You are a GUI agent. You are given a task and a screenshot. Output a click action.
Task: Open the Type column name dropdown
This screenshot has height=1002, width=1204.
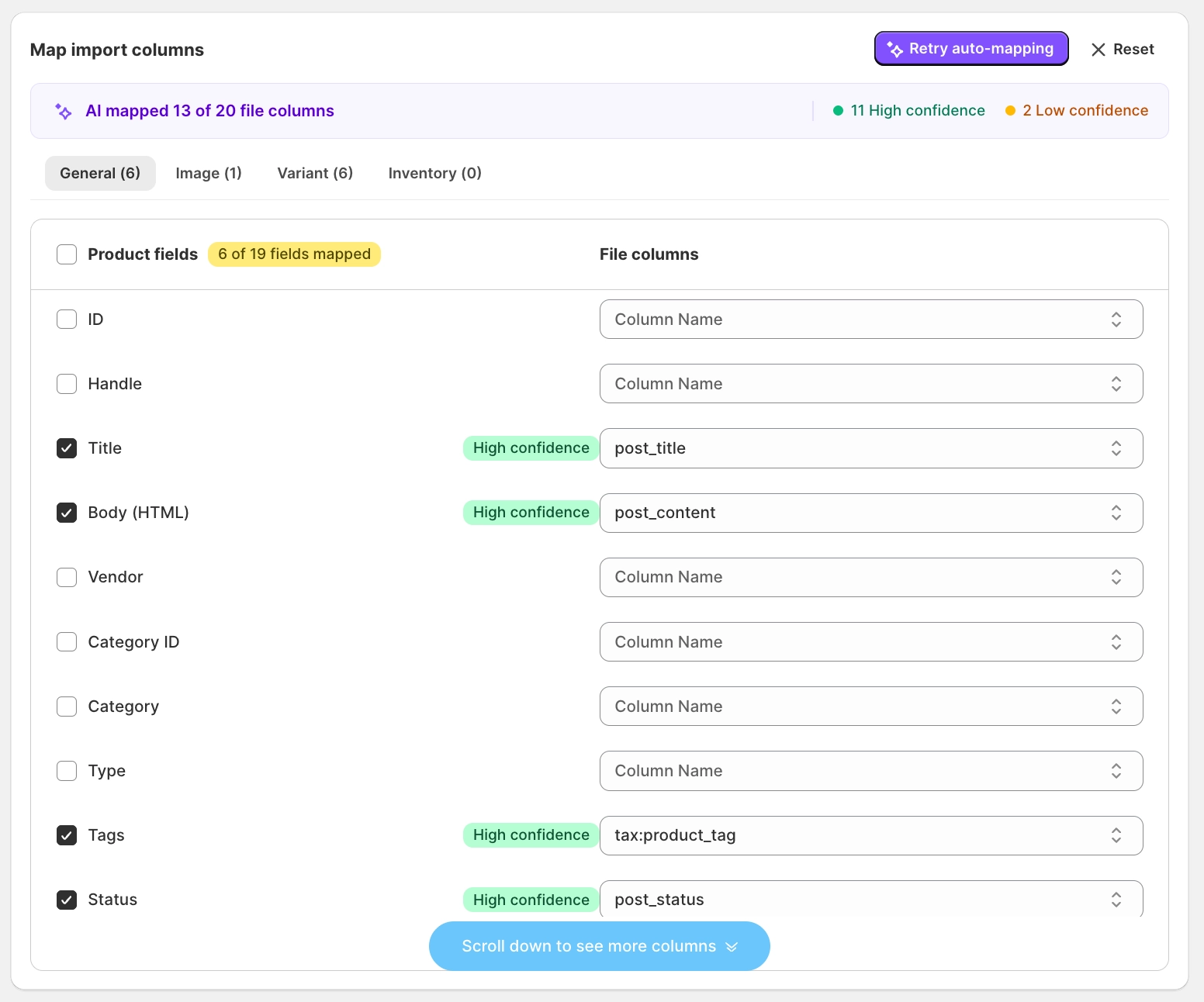tap(871, 771)
